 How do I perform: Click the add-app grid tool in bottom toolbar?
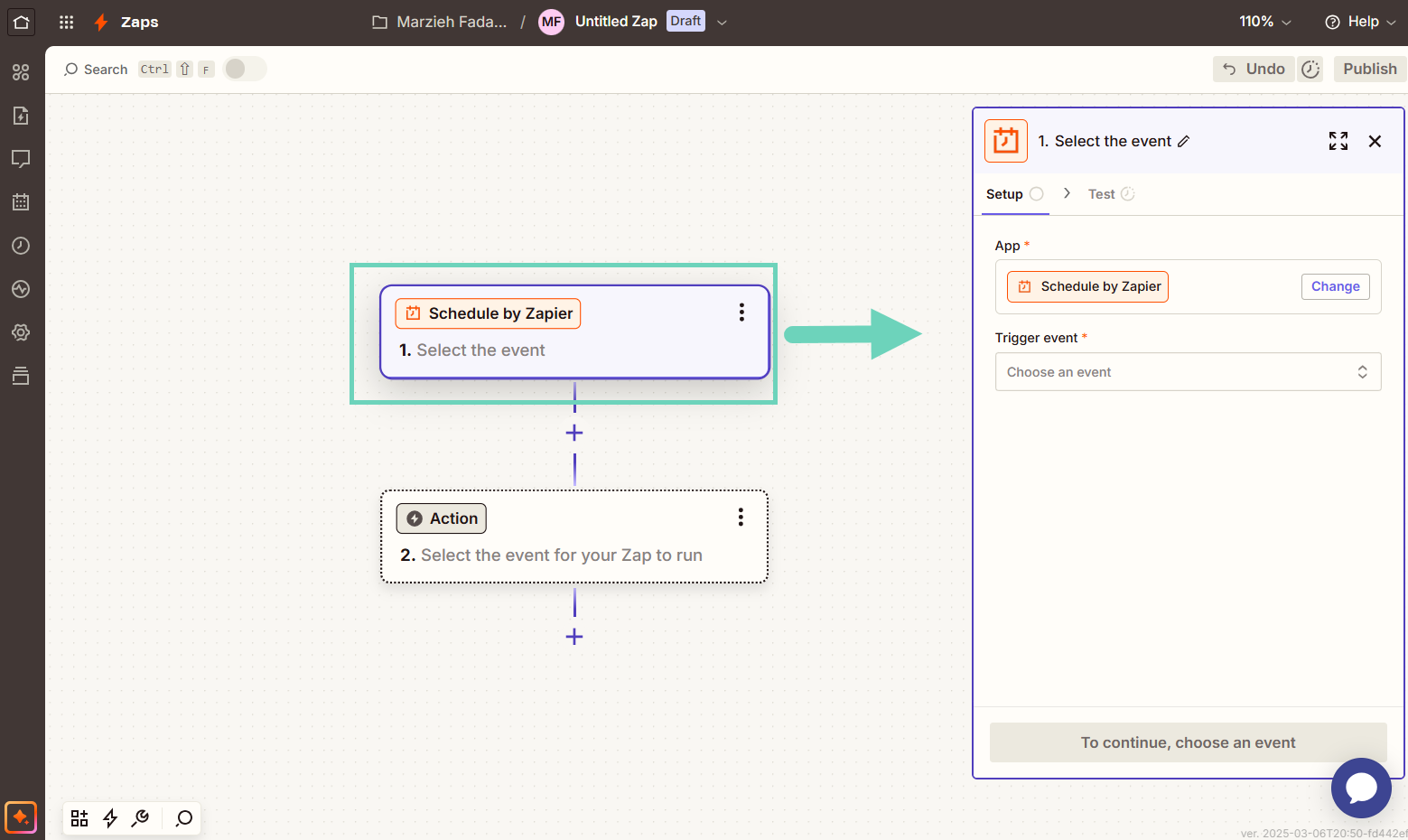79,818
